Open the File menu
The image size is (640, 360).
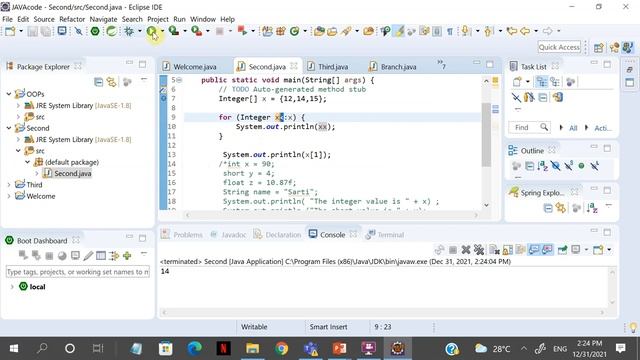(7, 19)
